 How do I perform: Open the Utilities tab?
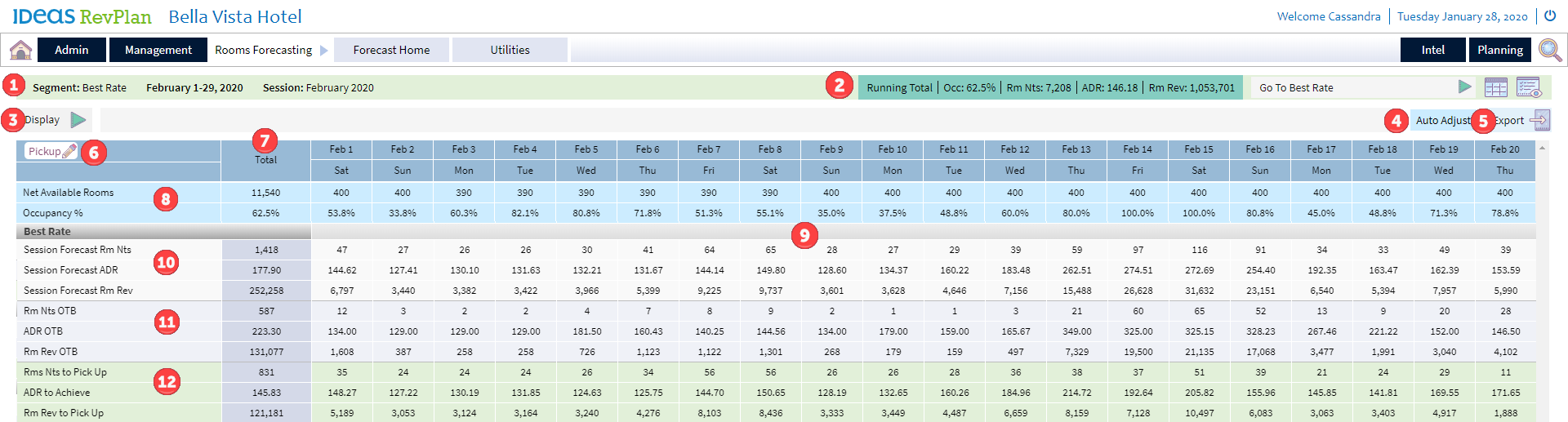[x=510, y=50]
